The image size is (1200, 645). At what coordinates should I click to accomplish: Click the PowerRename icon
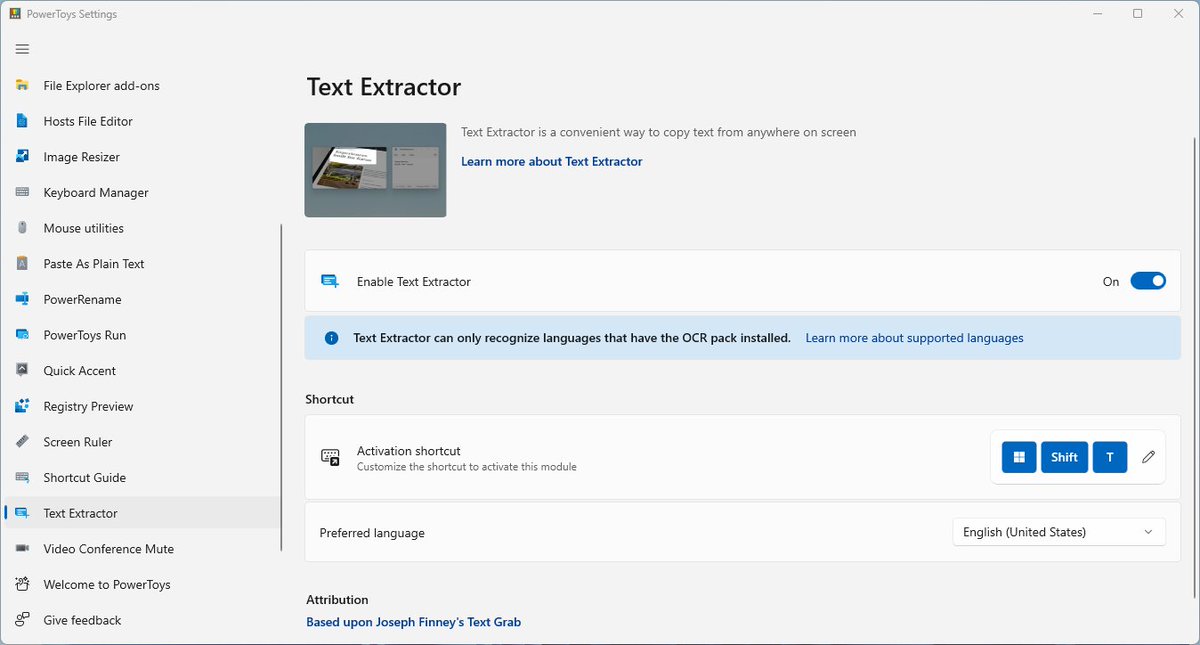pyautogui.click(x=22, y=300)
